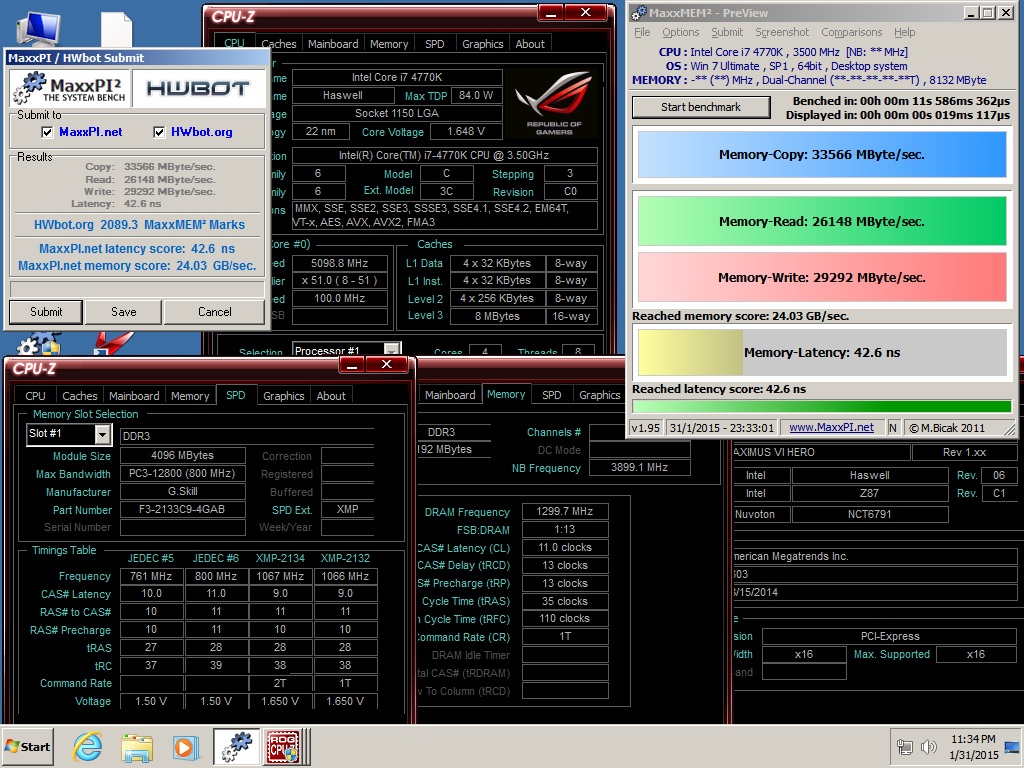Click the green progress bar in MaxxMEM²
The height and width of the screenshot is (768, 1024).
point(822,406)
